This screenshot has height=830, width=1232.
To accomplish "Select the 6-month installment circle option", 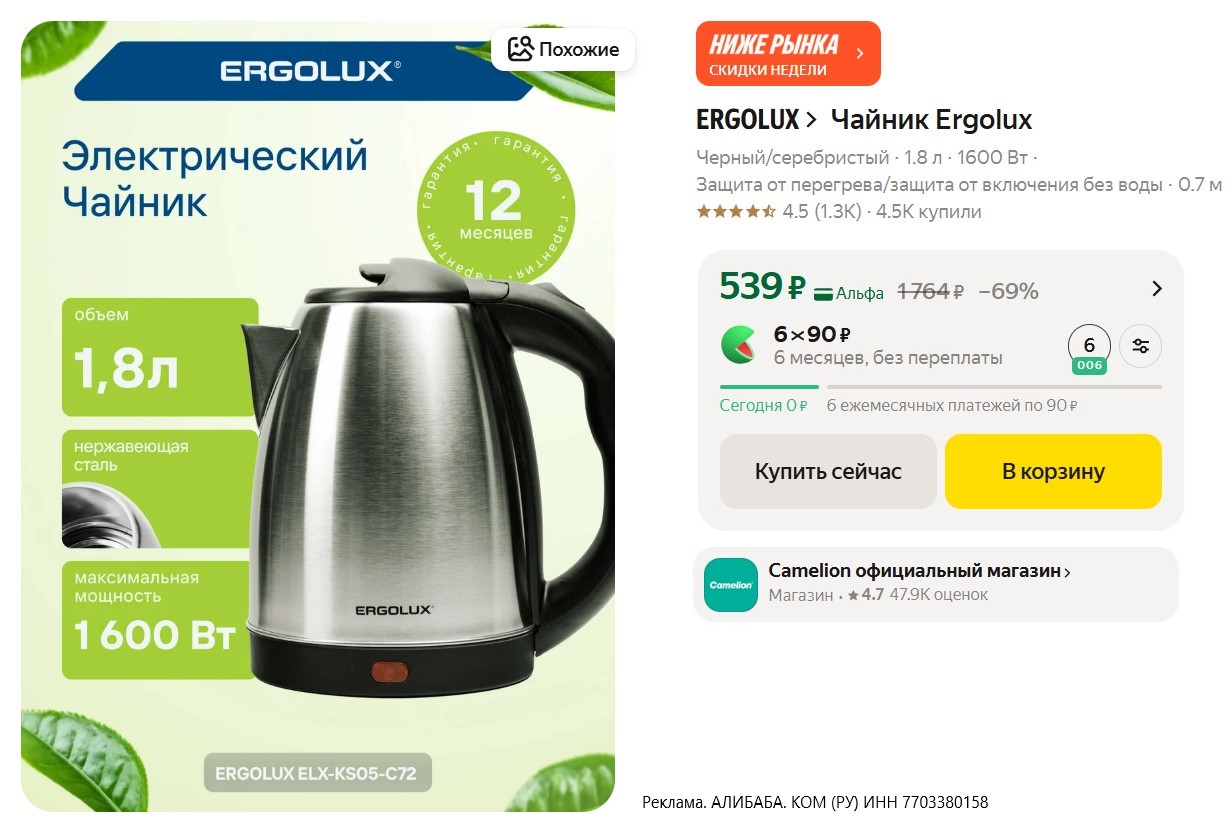I will (x=1089, y=348).
